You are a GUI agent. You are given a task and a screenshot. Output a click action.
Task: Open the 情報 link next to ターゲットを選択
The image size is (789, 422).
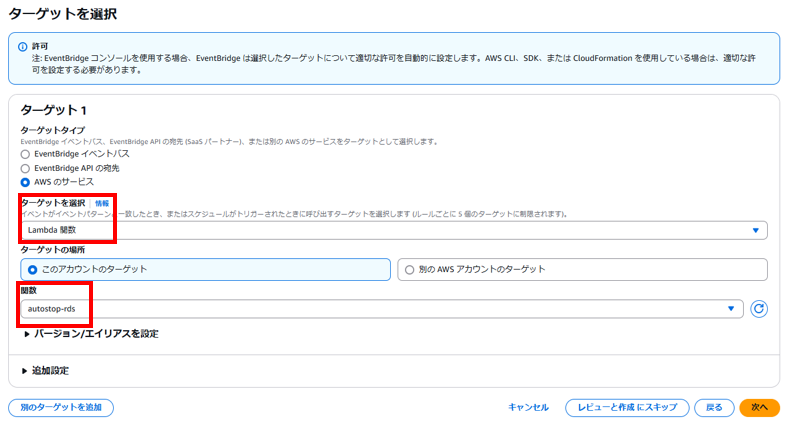(x=102, y=203)
